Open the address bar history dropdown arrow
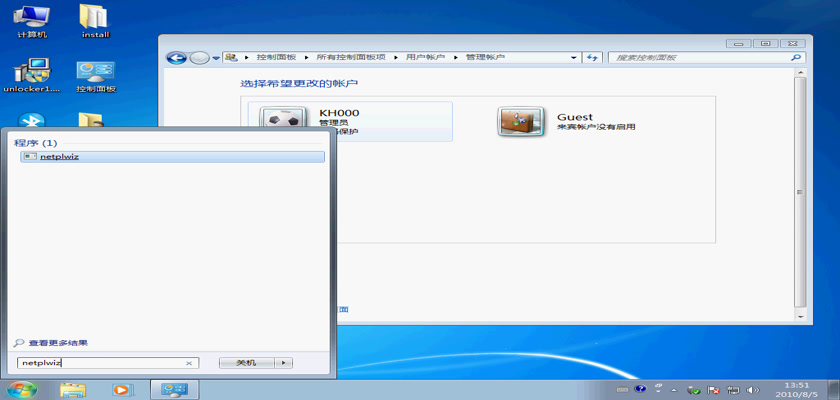The height and width of the screenshot is (400, 840). click(573, 58)
